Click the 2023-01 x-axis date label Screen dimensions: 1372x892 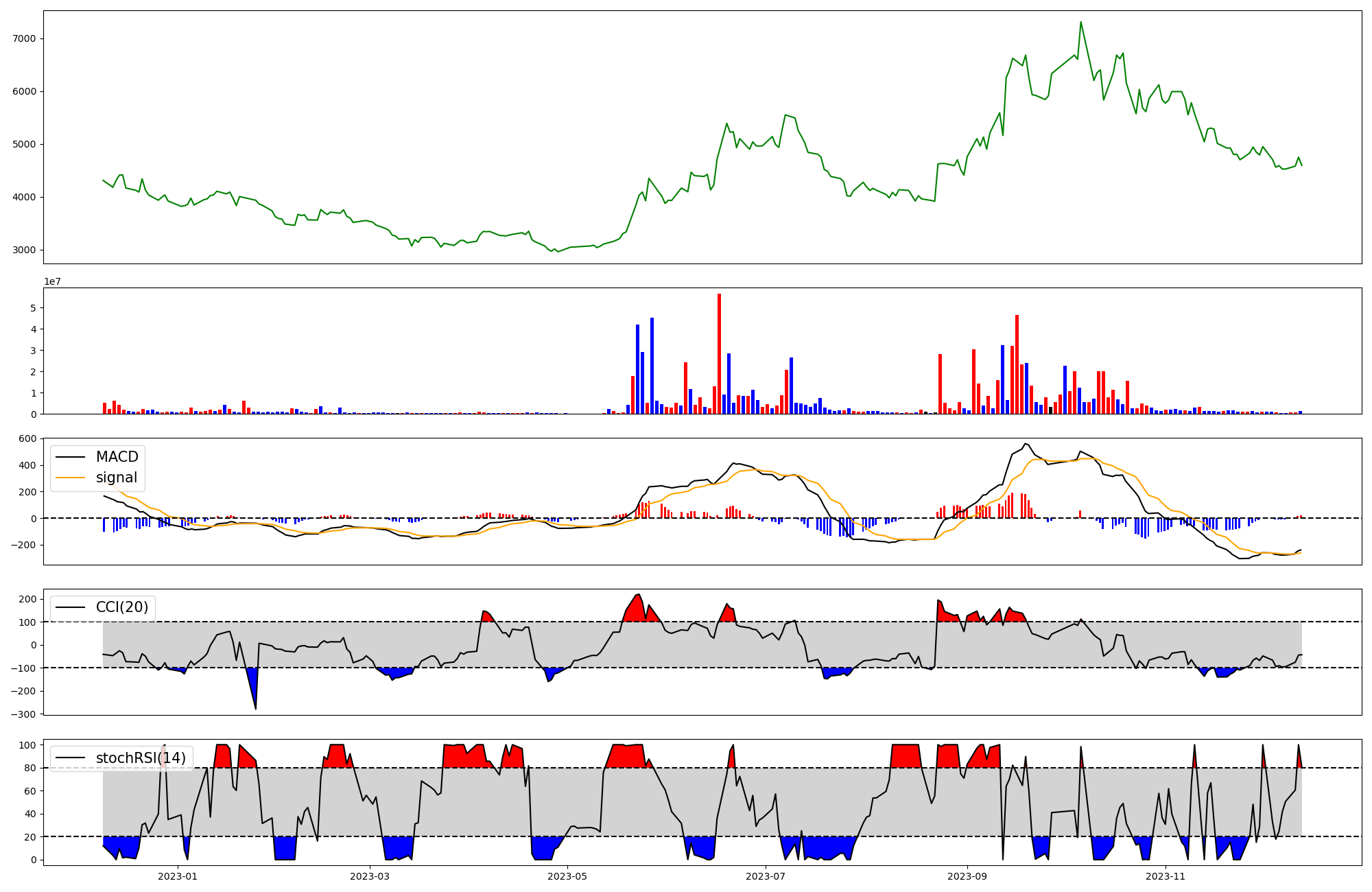(x=178, y=876)
